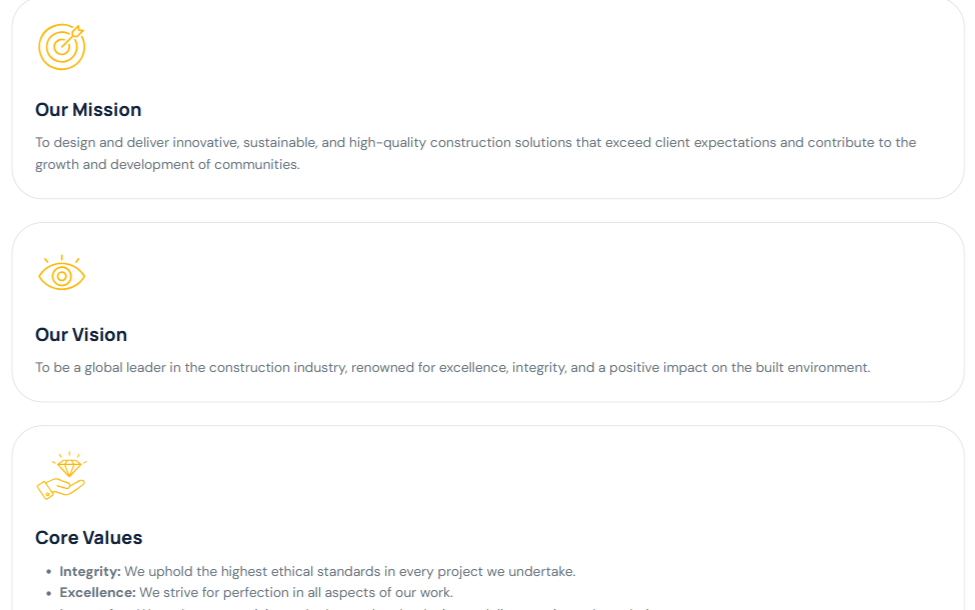Screen dimensions: 975x610
Task: Click the bullet point before Excellence
Action: (x=49, y=593)
